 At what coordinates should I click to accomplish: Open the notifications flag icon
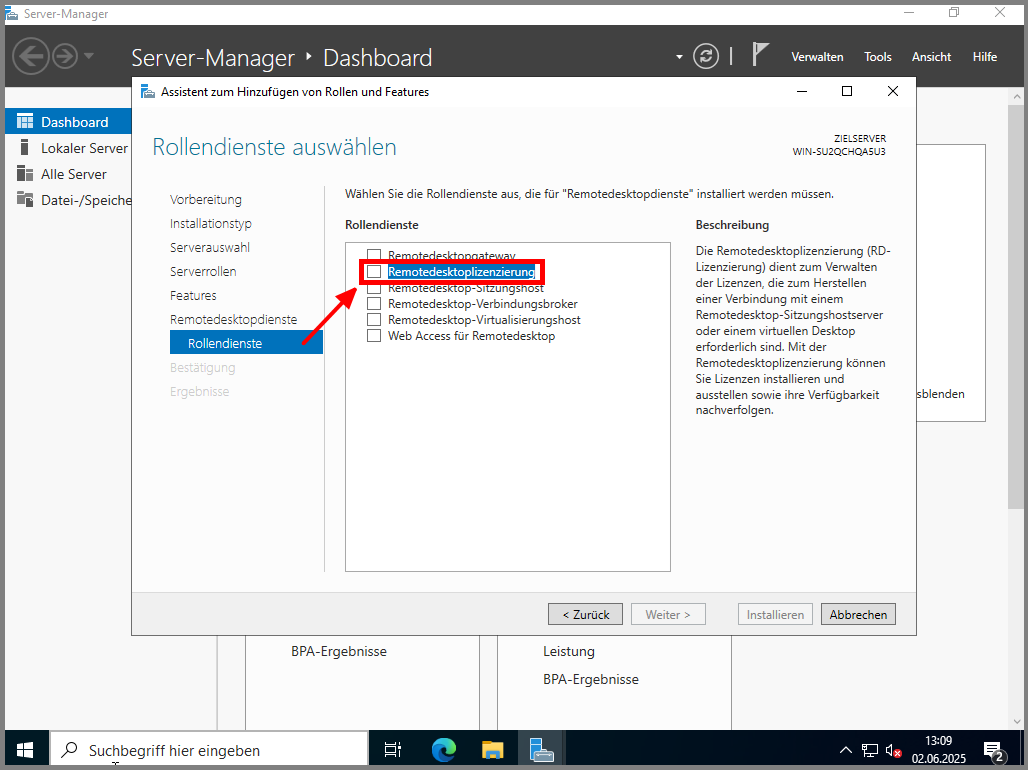(x=760, y=55)
